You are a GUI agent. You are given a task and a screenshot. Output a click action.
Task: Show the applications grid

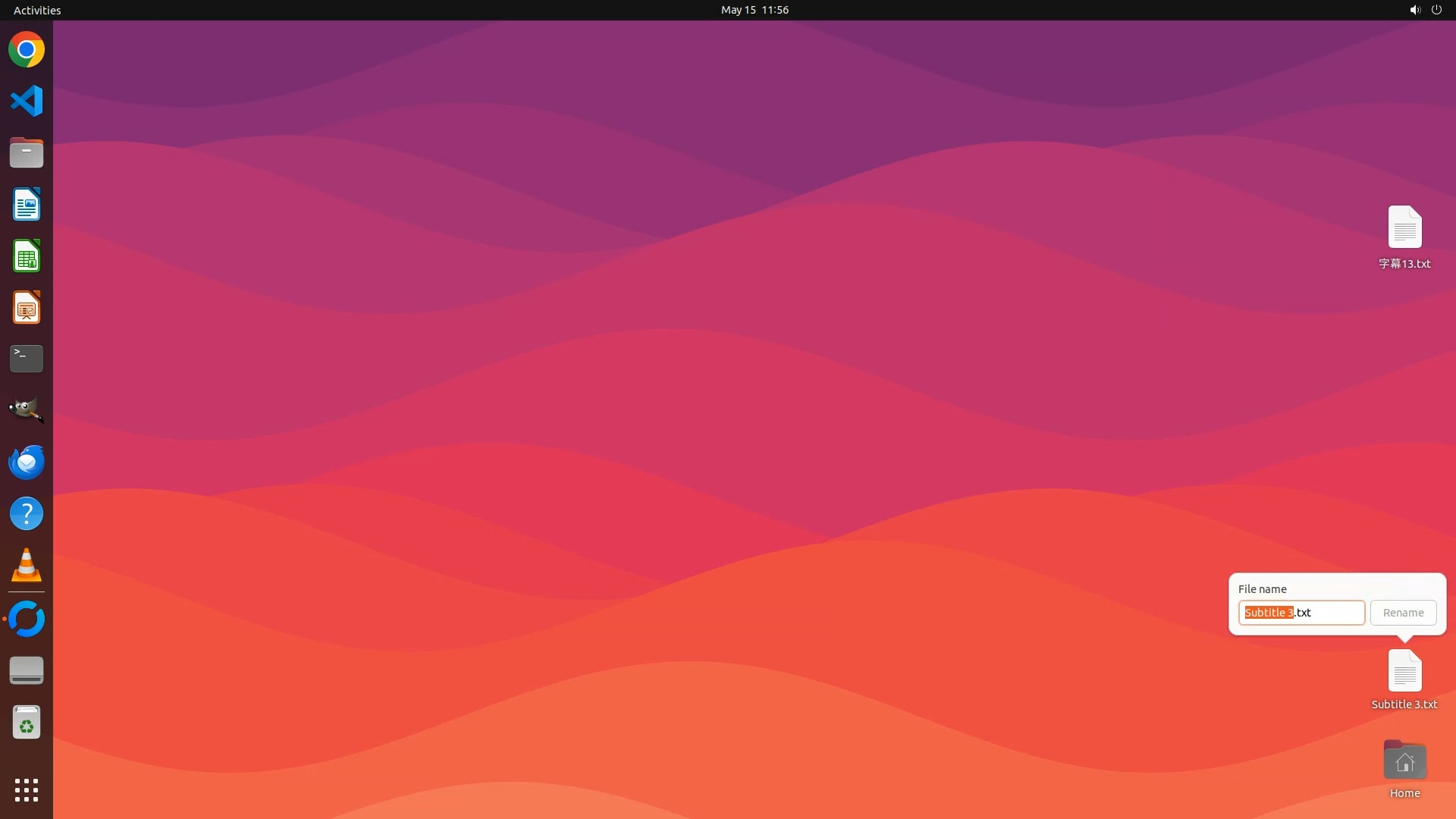(27, 789)
